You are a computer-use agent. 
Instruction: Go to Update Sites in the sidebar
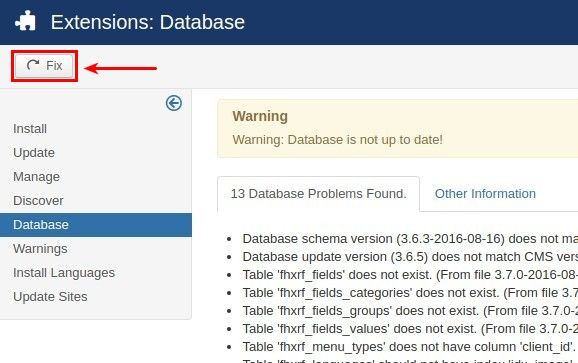[50, 297]
